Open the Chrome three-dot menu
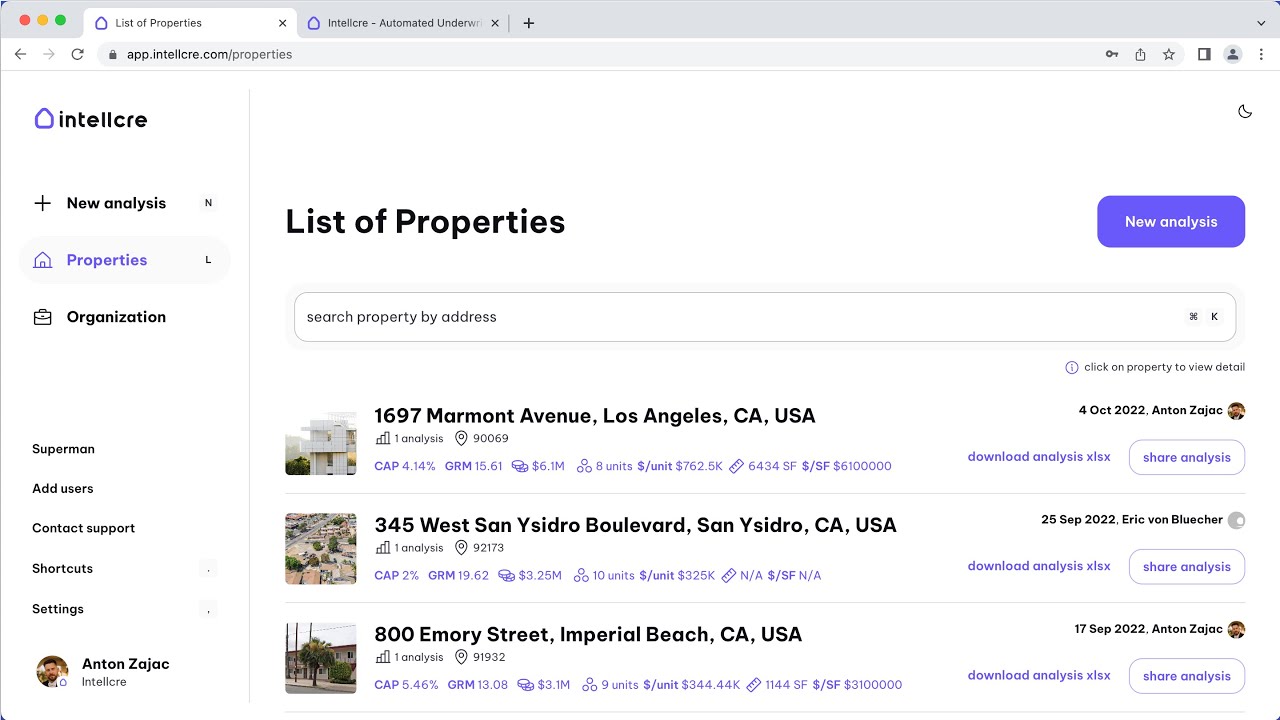The height and width of the screenshot is (720, 1280). (1262, 54)
